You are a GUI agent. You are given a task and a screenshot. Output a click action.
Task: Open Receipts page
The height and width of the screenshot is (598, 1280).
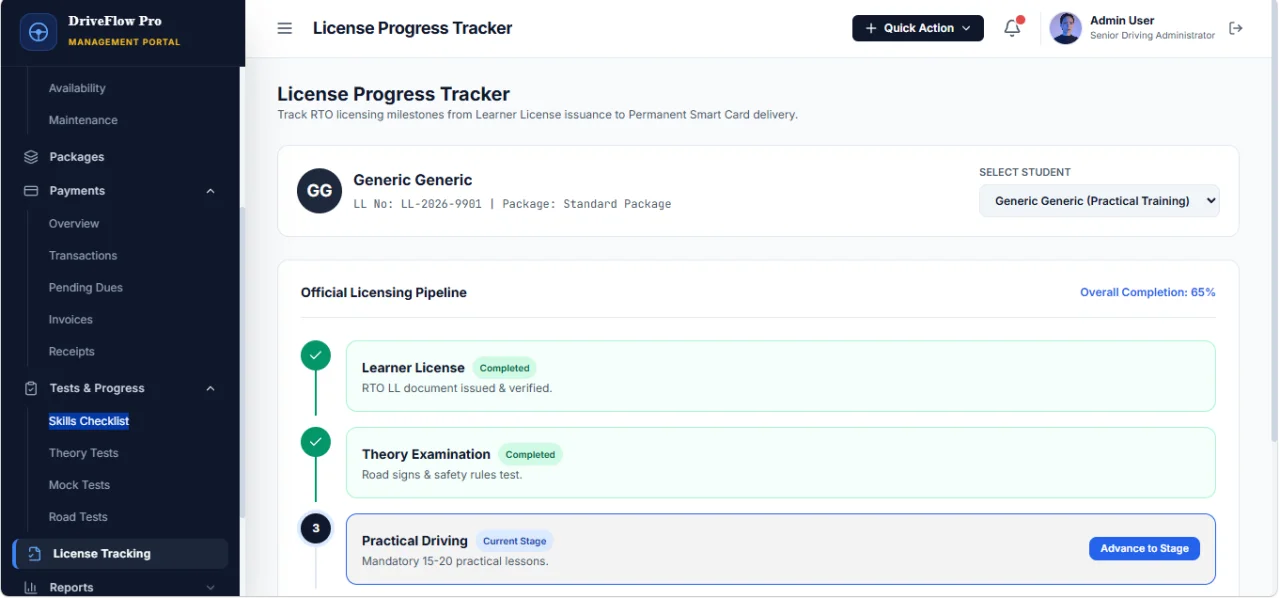coord(72,352)
